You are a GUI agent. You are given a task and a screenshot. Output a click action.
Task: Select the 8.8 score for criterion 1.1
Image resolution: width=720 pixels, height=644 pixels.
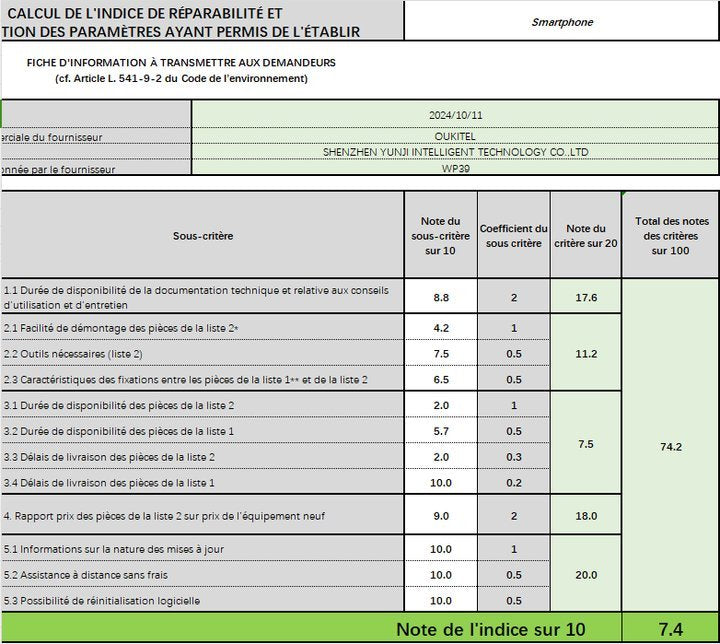pos(440,297)
